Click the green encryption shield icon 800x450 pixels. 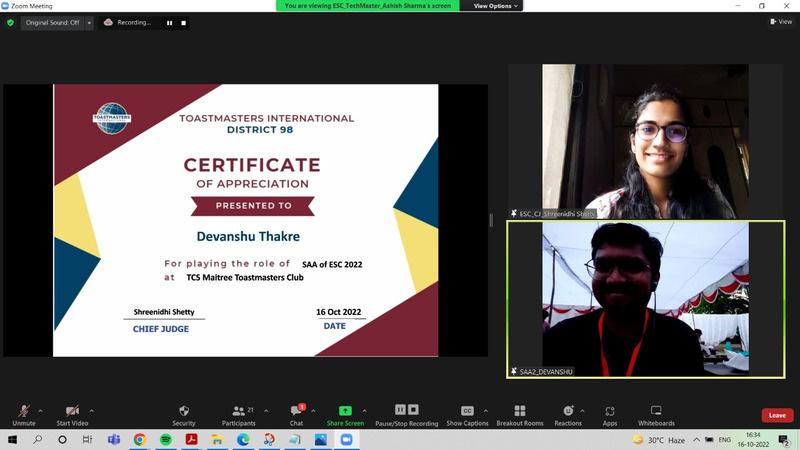click(x=10, y=22)
